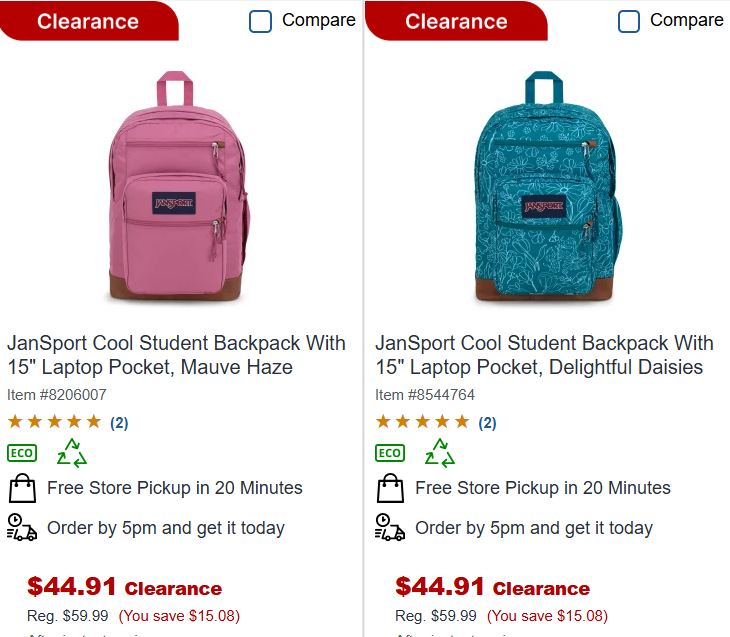This screenshot has width=730, height=637.
Task: Open Mauve Haze backpack product title link
Action: click(176, 355)
